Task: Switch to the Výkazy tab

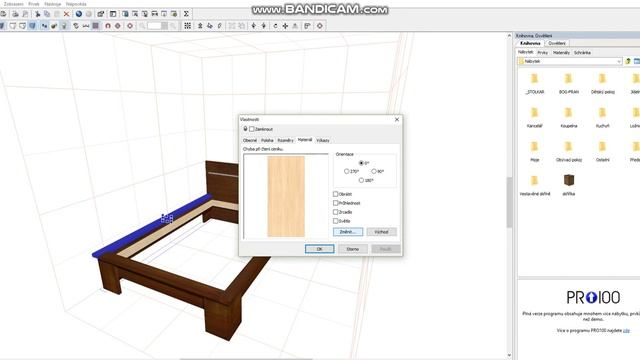Action: tap(322, 140)
